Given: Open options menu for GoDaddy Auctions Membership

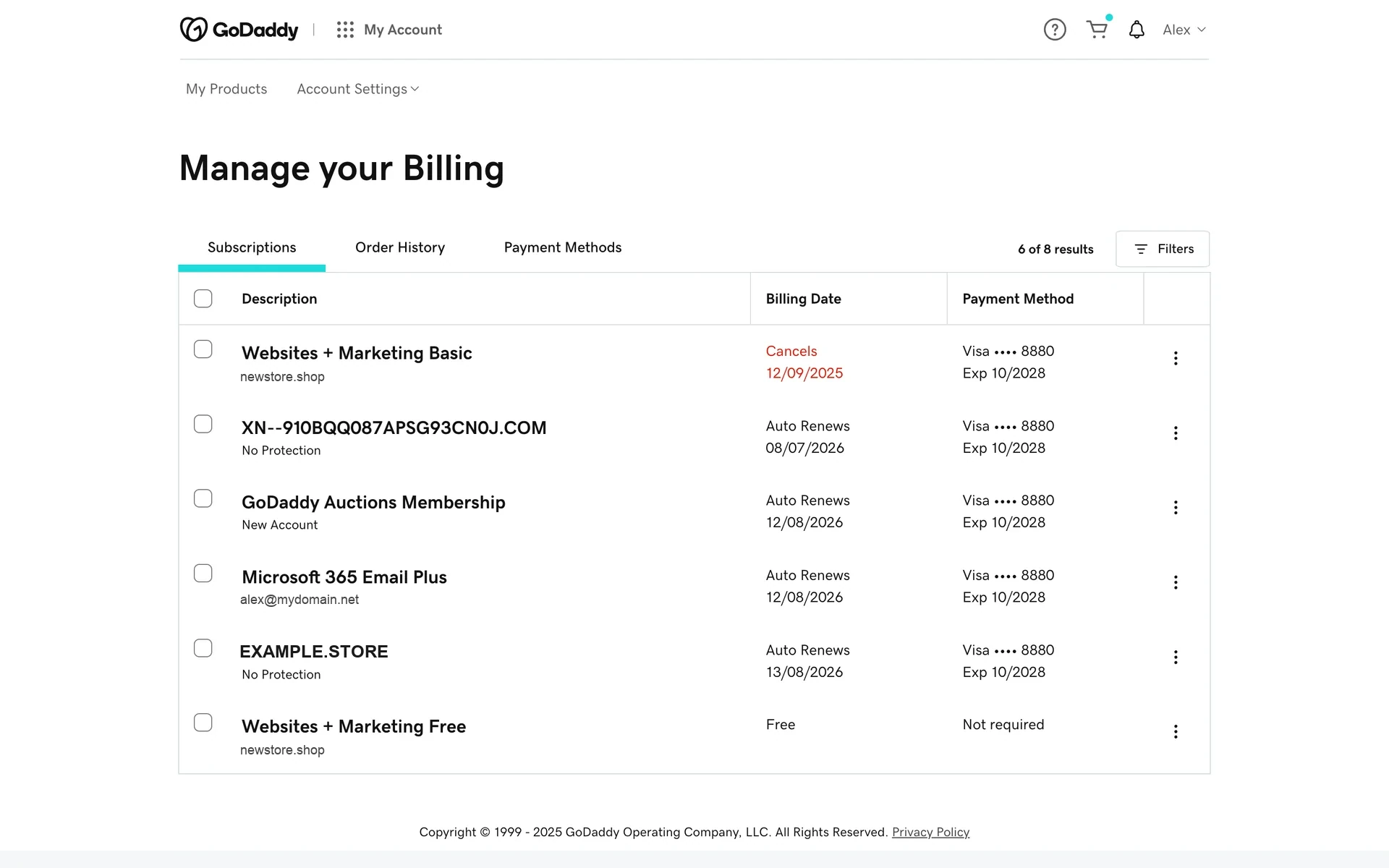Looking at the screenshot, I should (x=1176, y=507).
